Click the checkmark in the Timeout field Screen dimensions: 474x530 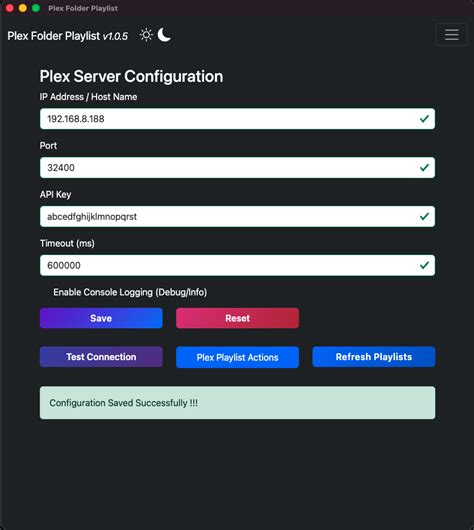click(424, 265)
